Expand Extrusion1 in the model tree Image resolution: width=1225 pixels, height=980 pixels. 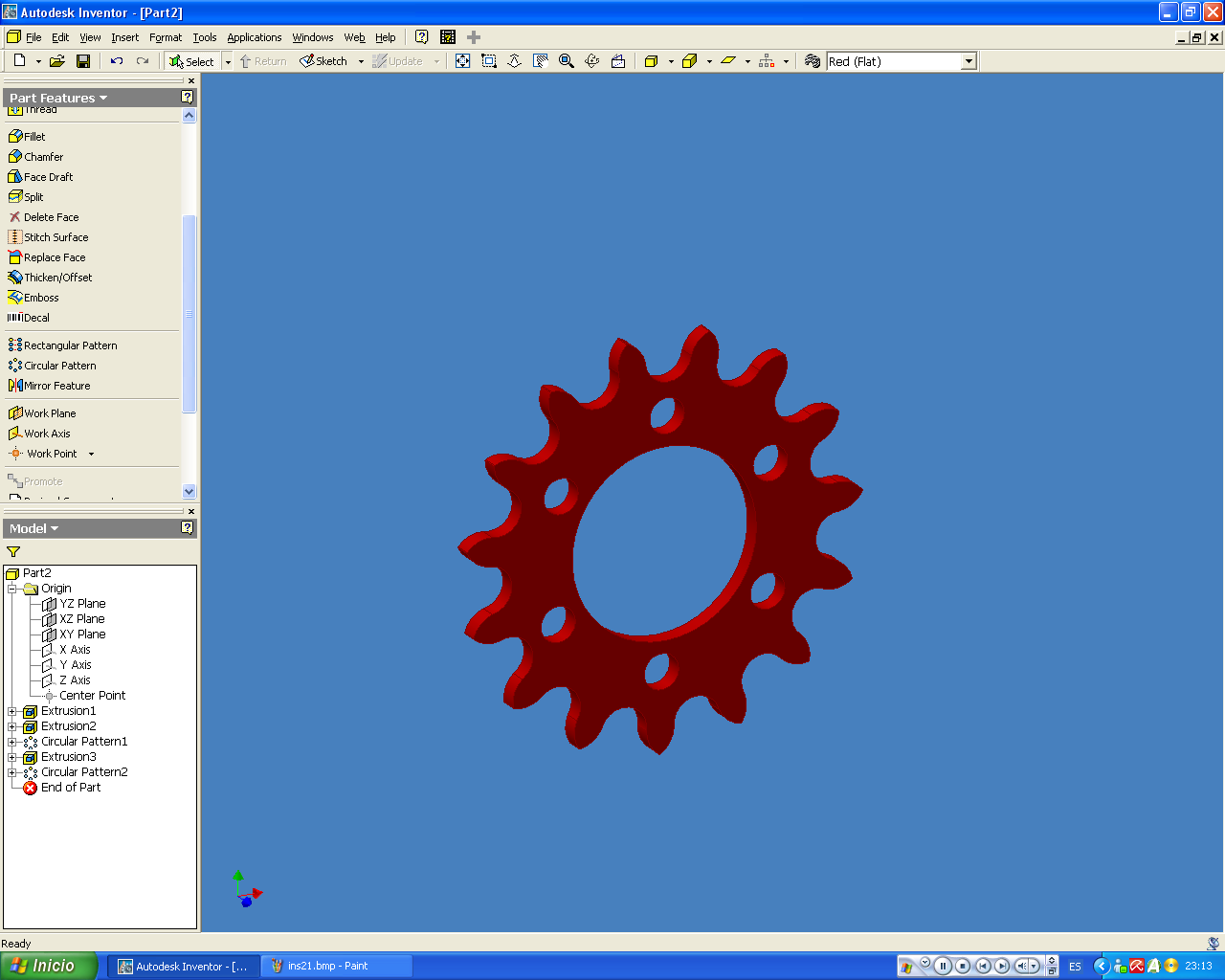(x=10, y=711)
